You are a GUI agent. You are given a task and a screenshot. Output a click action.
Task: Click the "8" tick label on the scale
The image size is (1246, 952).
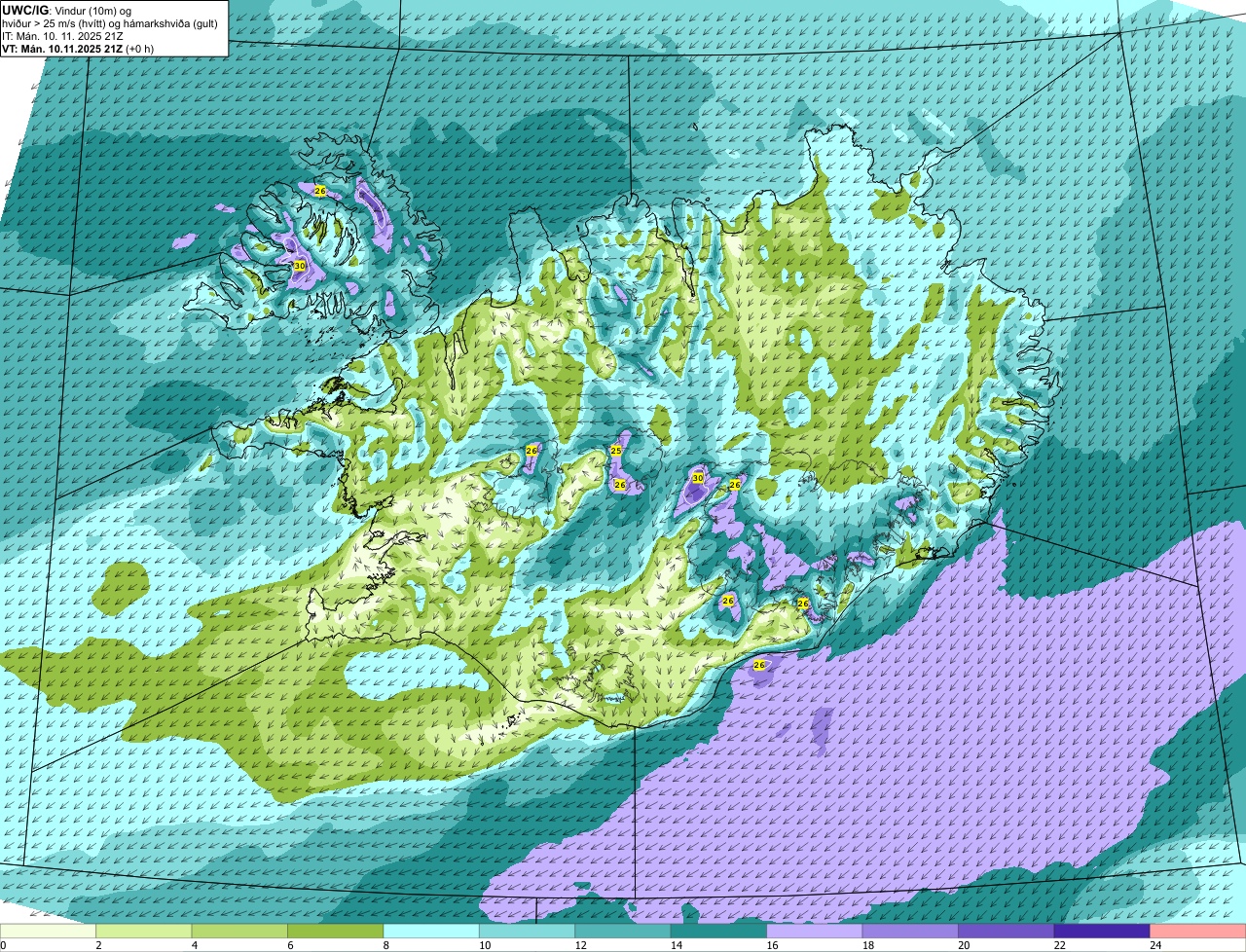point(386,945)
